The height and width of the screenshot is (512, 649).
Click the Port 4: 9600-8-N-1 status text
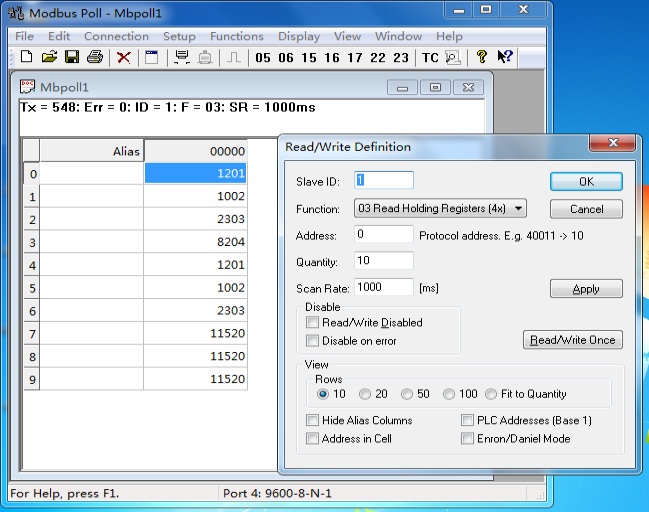pos(277,493)
